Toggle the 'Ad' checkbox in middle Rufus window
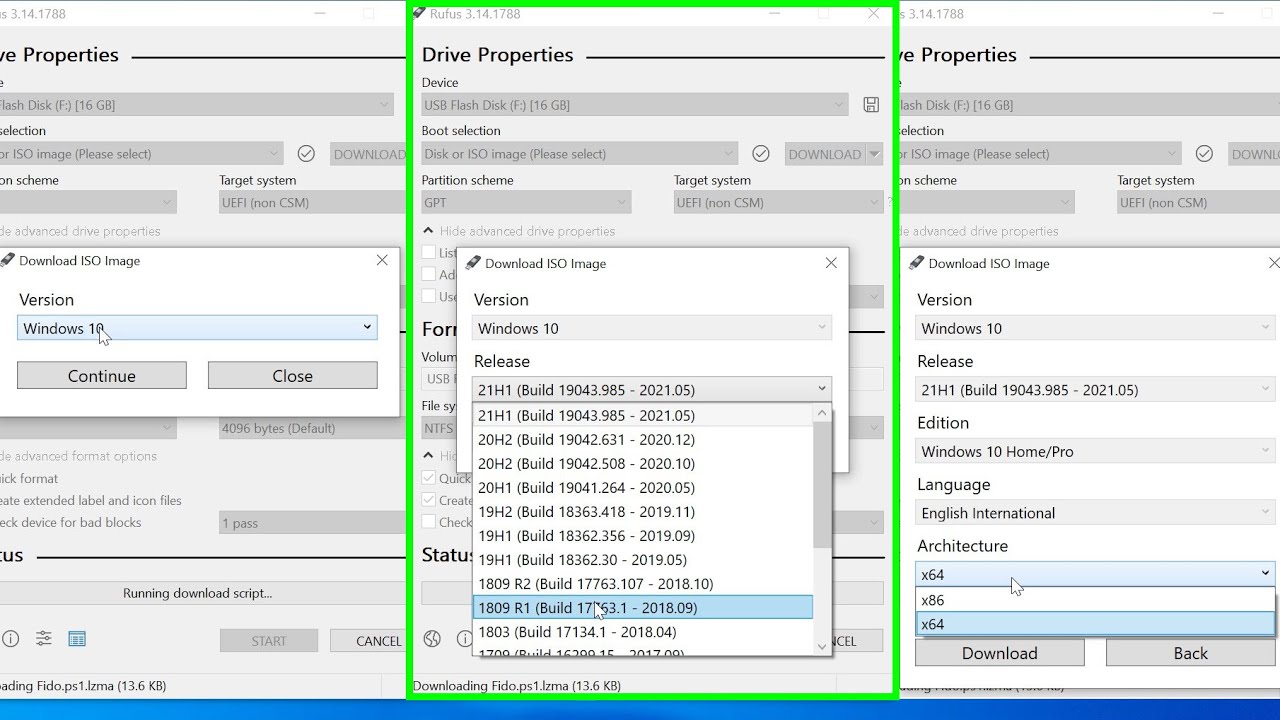The width and height of the screenshot is (1280, 720). point(429,274)
